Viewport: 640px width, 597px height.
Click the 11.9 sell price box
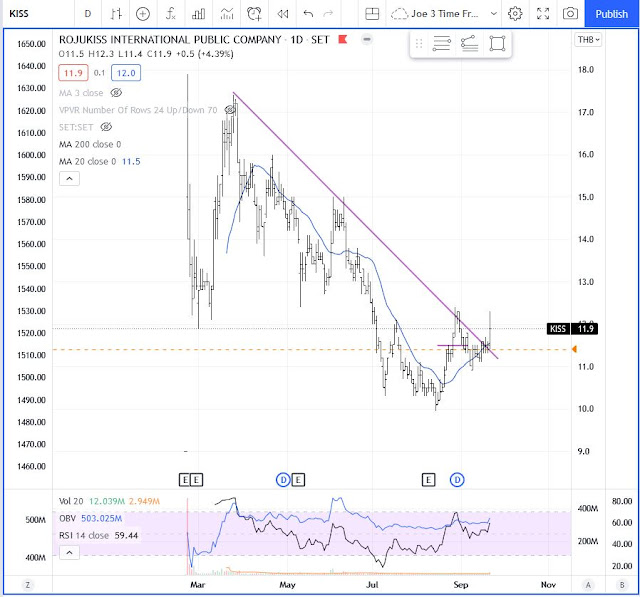pyautogui.click(x=73, y=73)
